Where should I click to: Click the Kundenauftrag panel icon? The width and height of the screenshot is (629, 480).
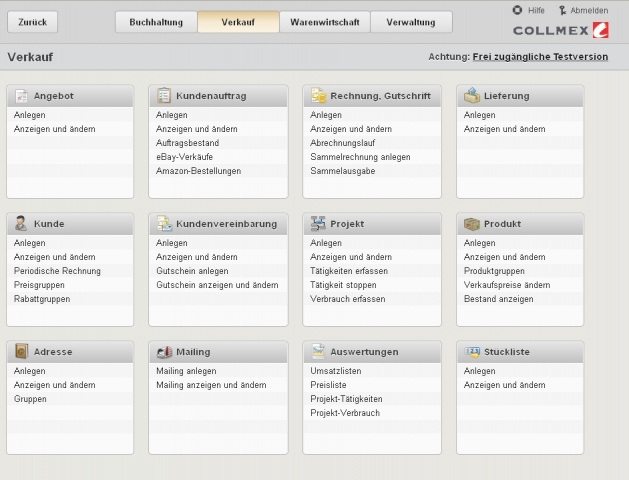click(x=163, y=96)
